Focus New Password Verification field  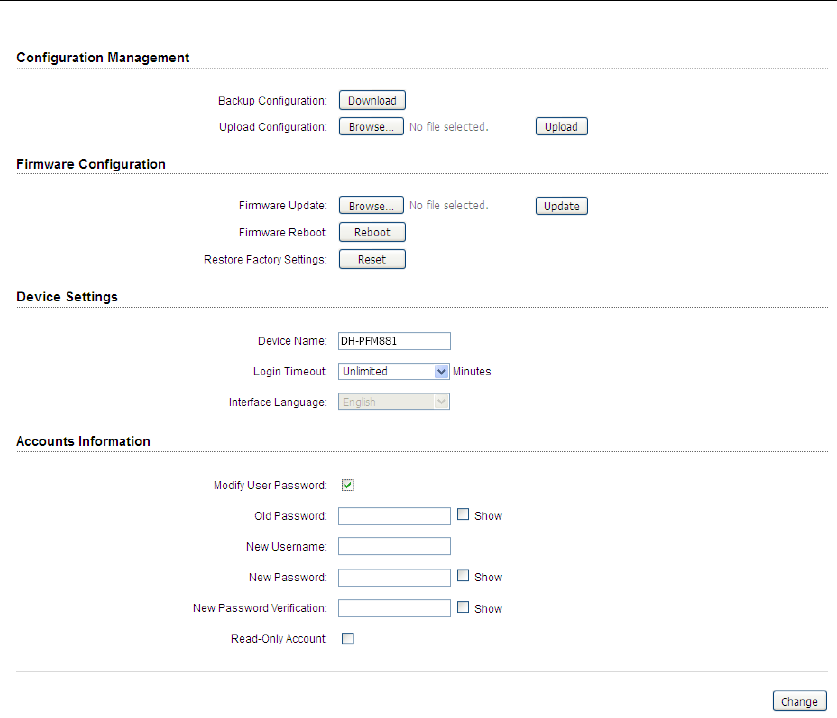point(394,608)
